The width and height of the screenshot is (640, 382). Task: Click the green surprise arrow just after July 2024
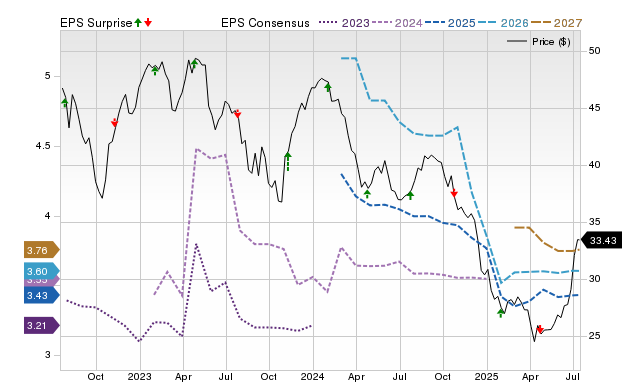[410, 195]
